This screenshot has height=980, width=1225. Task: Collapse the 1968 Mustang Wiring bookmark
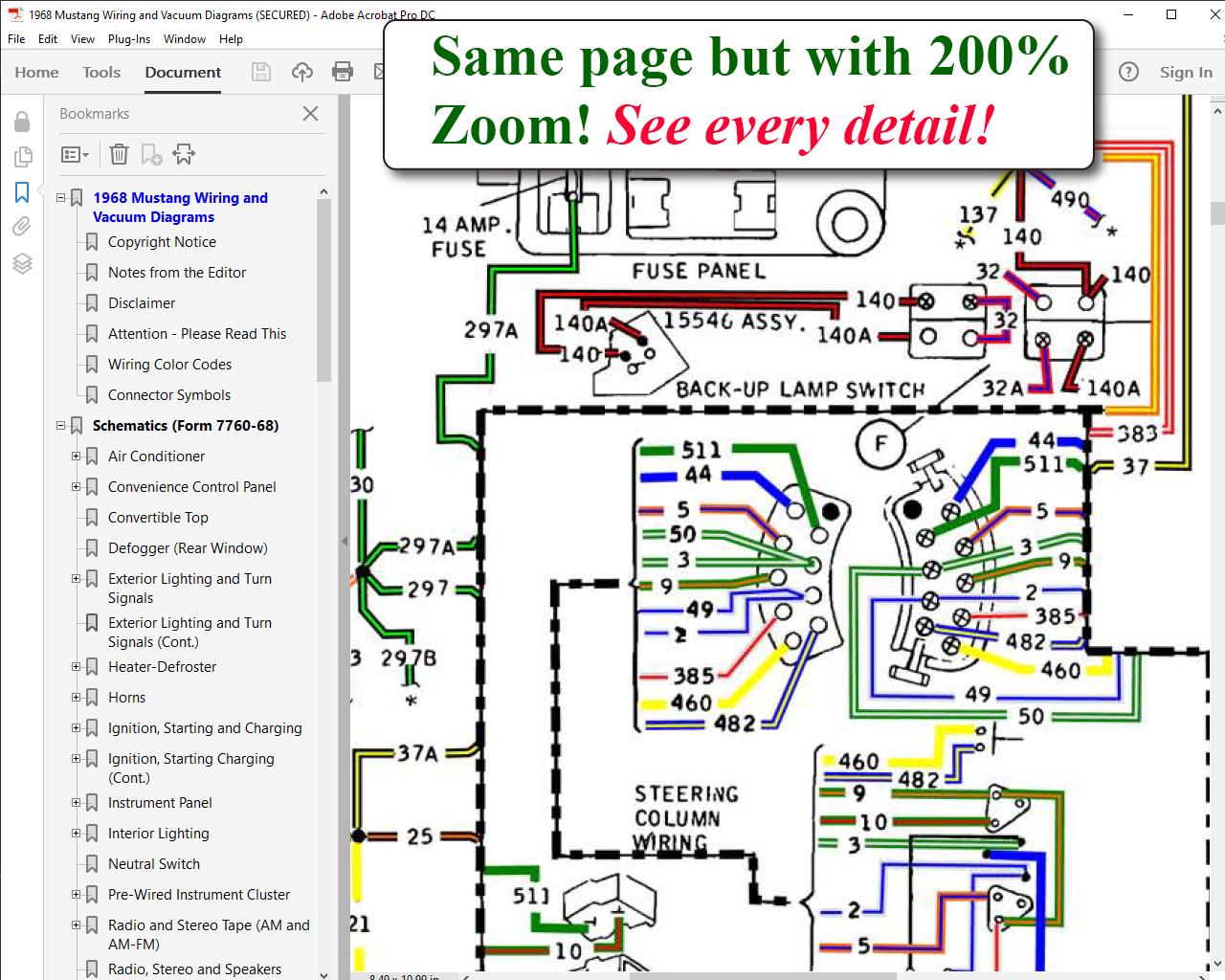[x=59, y=198]
